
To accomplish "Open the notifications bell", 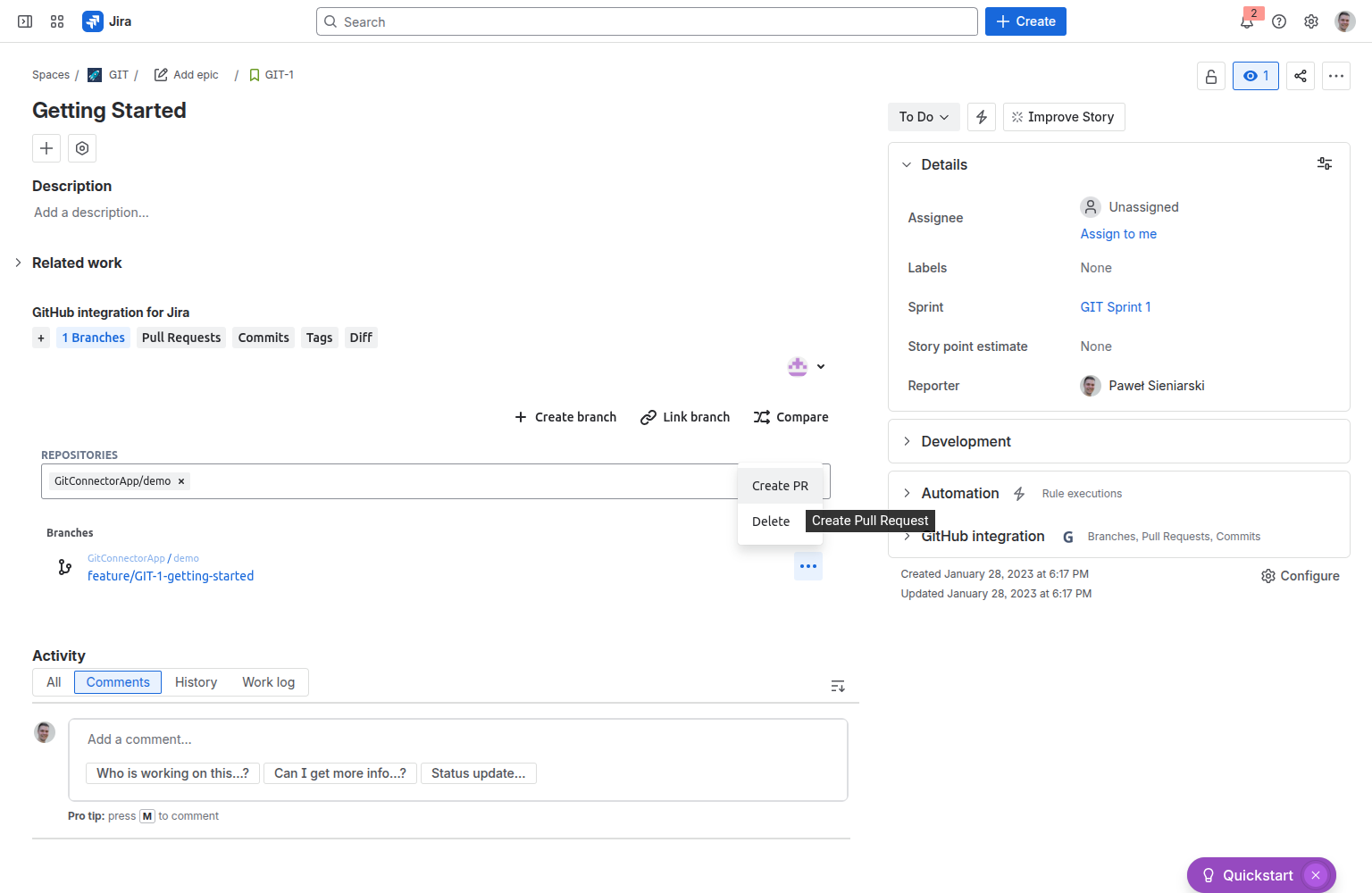I will tap(1247, 21).
